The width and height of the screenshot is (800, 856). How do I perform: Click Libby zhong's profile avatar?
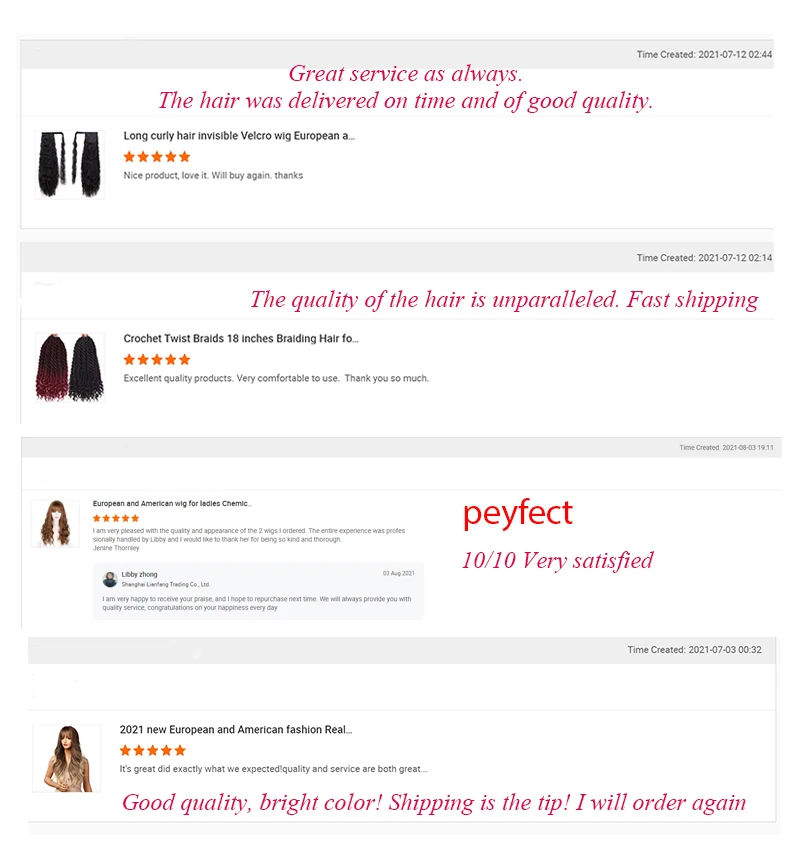[x=110, y=579]
